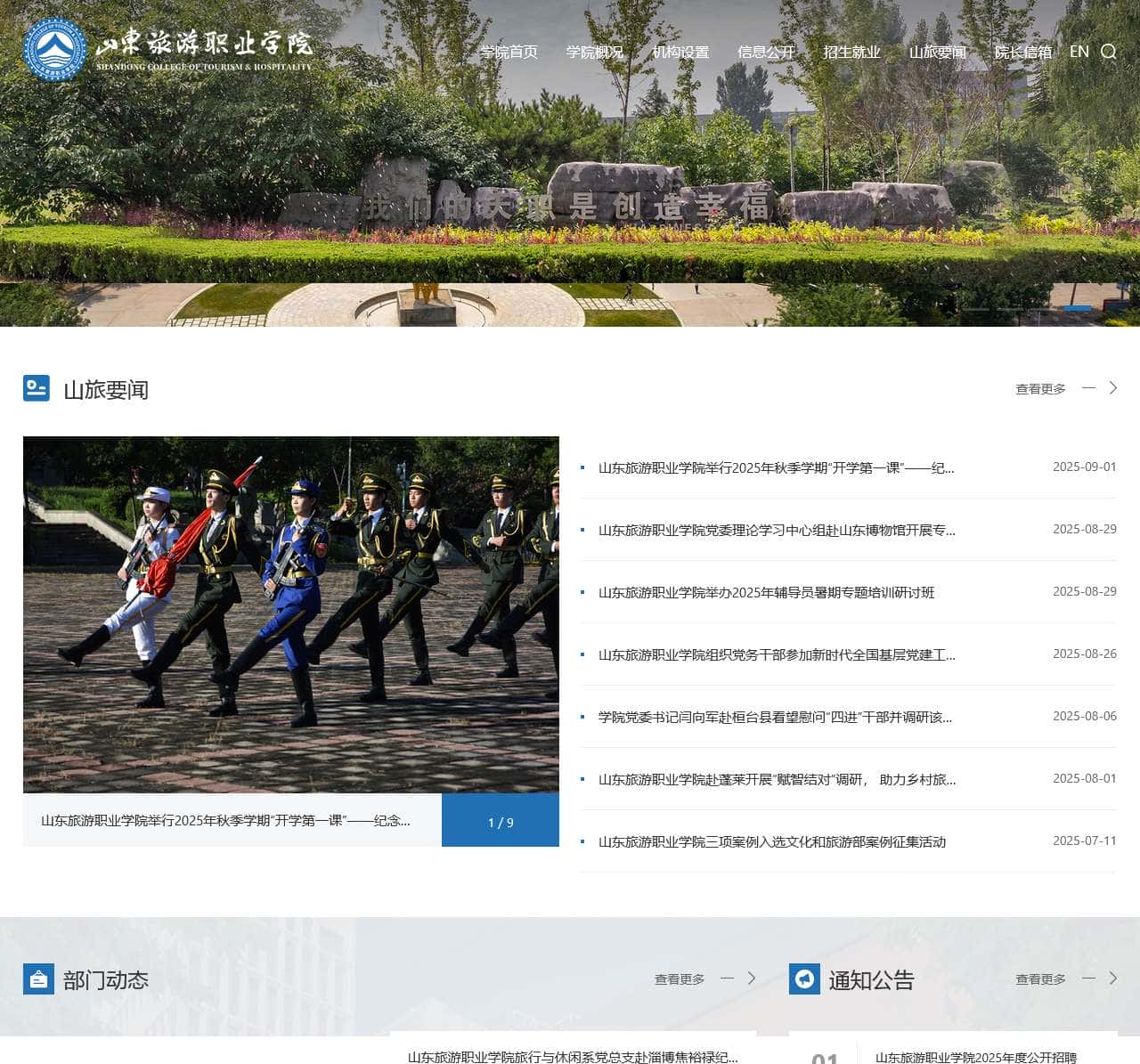
Task: Click 查看更多 in the 山旅要闻 section
Action: (x=1040, y=389)
